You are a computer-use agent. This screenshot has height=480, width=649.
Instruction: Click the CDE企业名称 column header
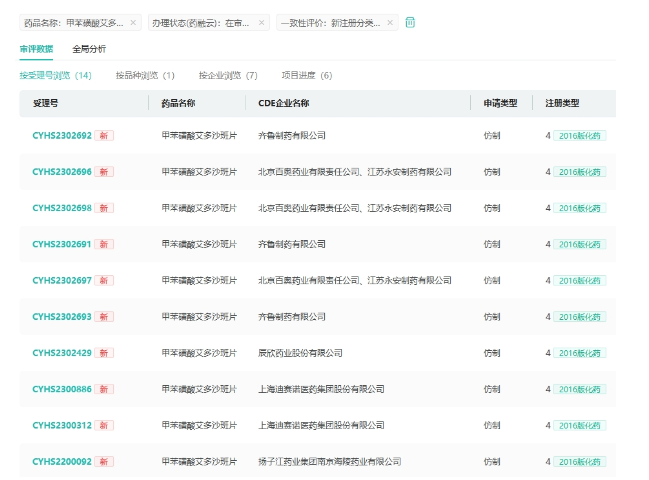point(284,103)
